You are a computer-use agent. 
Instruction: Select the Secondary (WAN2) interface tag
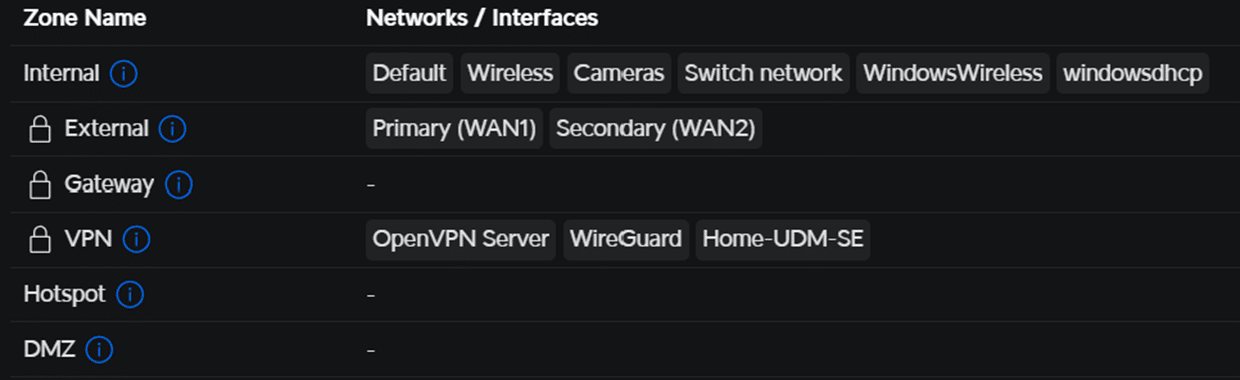(x=656, y=129)
